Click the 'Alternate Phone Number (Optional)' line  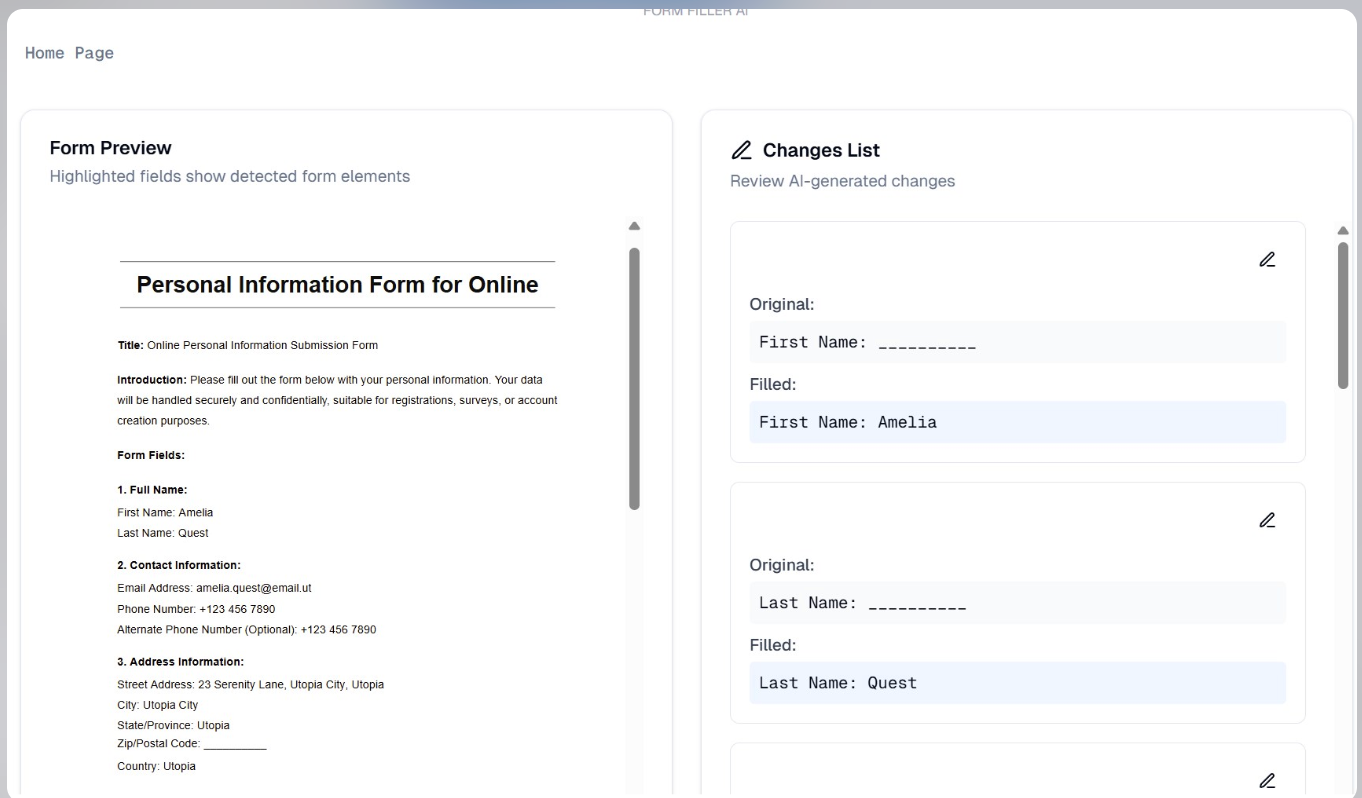(x=247, y=630)
